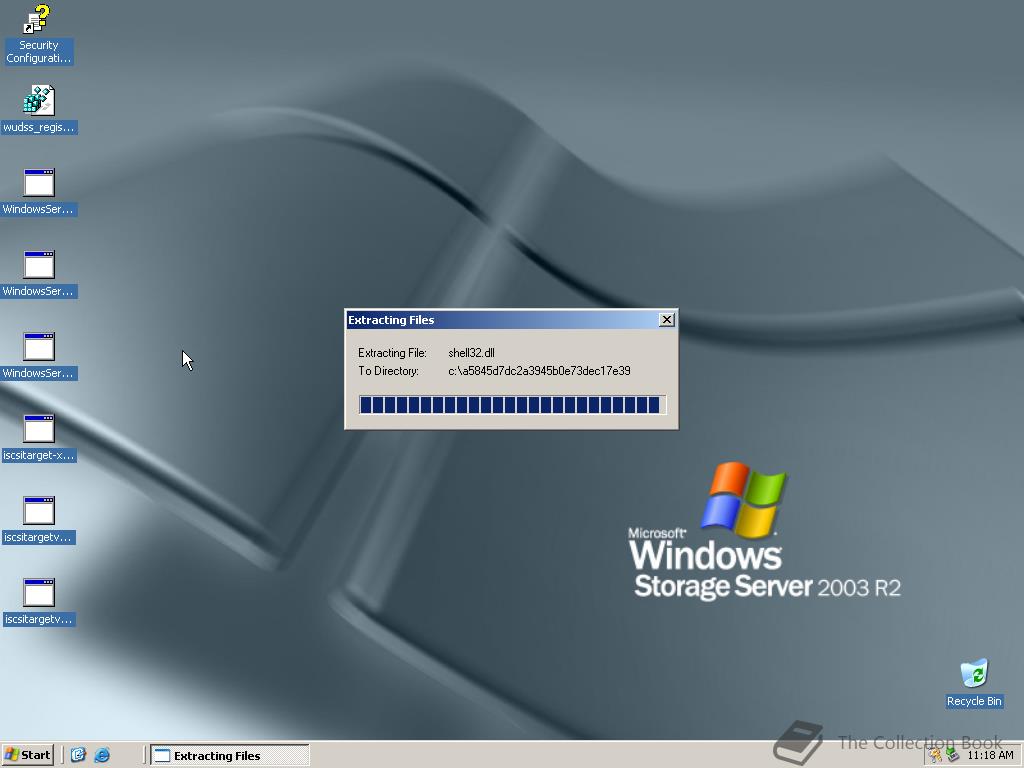Click the Extracting Files taskbar button

pos(230,756)
